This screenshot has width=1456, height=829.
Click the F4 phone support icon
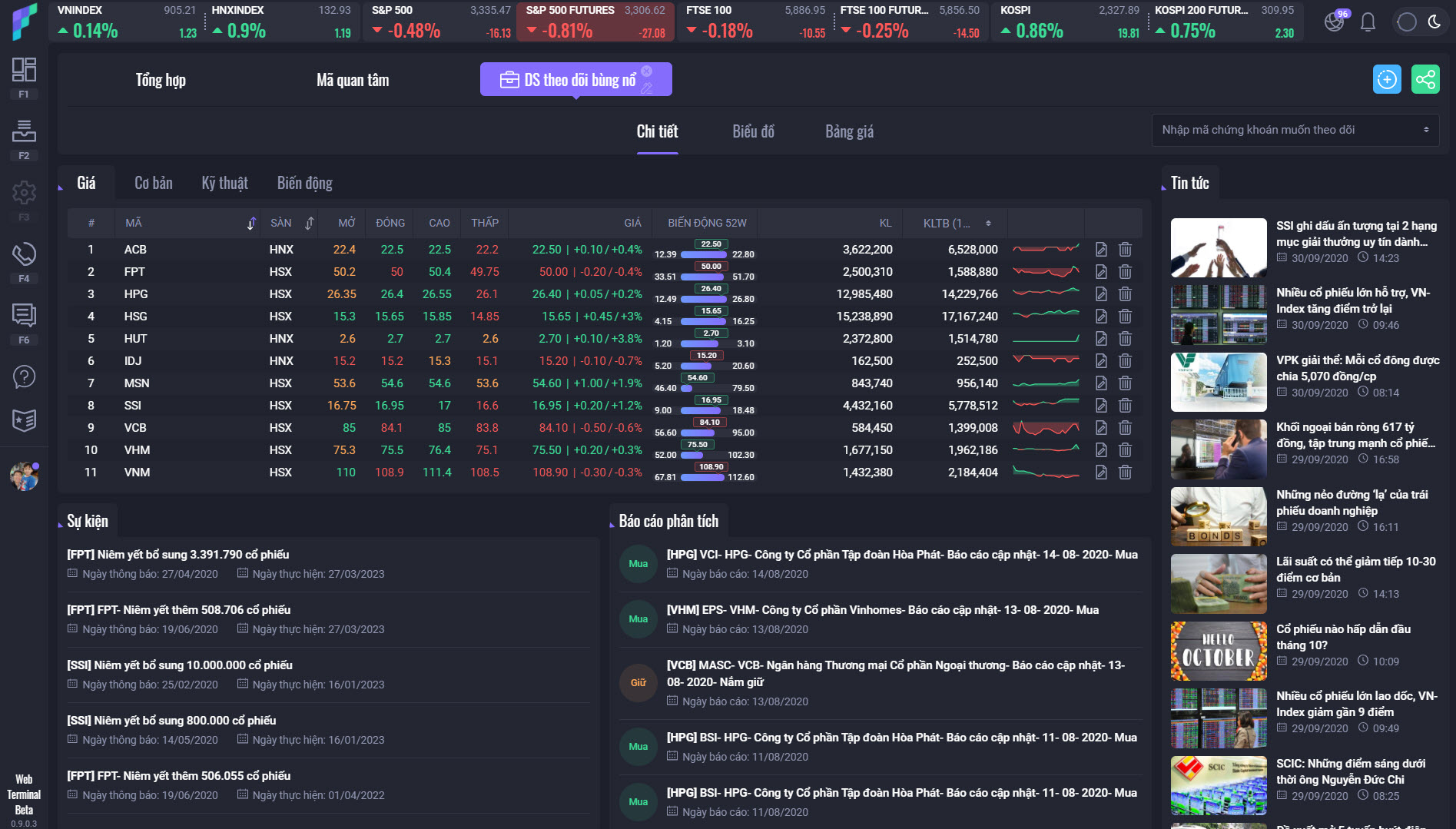24,254
